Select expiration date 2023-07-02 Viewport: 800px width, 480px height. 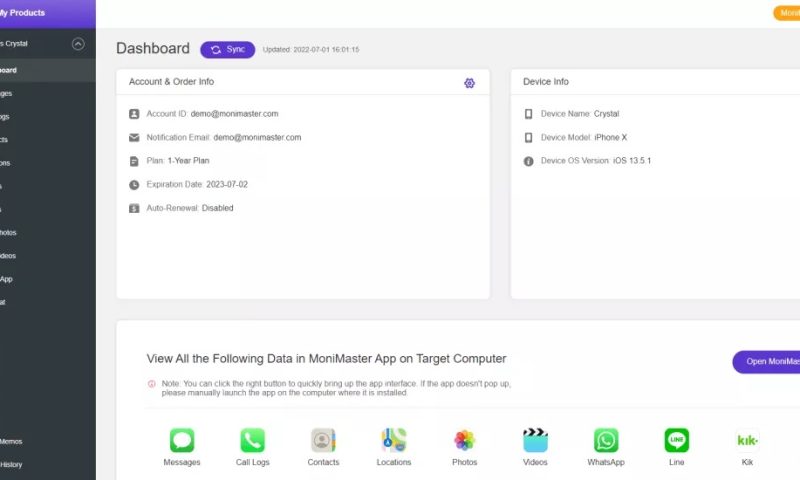click(x=227, y=184)
